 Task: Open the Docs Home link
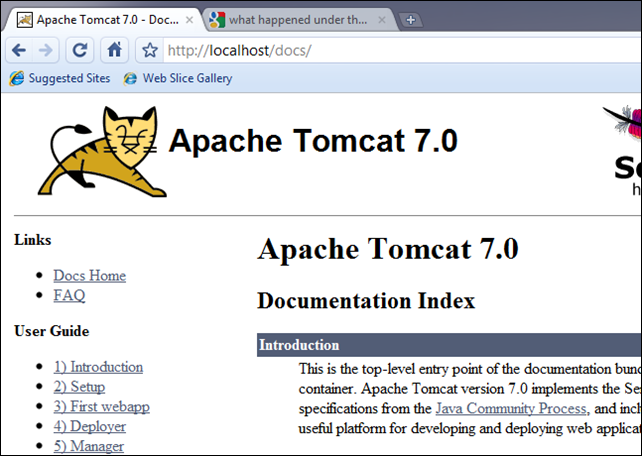(90, 275)
